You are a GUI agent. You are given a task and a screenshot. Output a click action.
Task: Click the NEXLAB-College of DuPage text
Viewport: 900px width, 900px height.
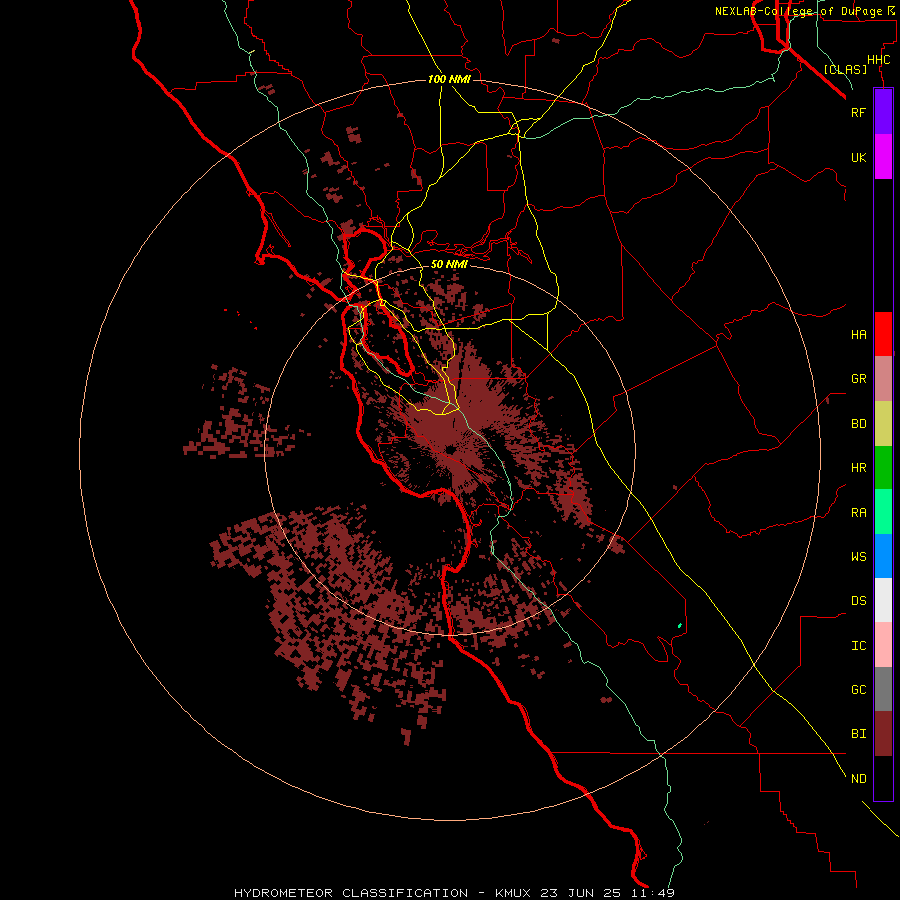pos(799,11)
